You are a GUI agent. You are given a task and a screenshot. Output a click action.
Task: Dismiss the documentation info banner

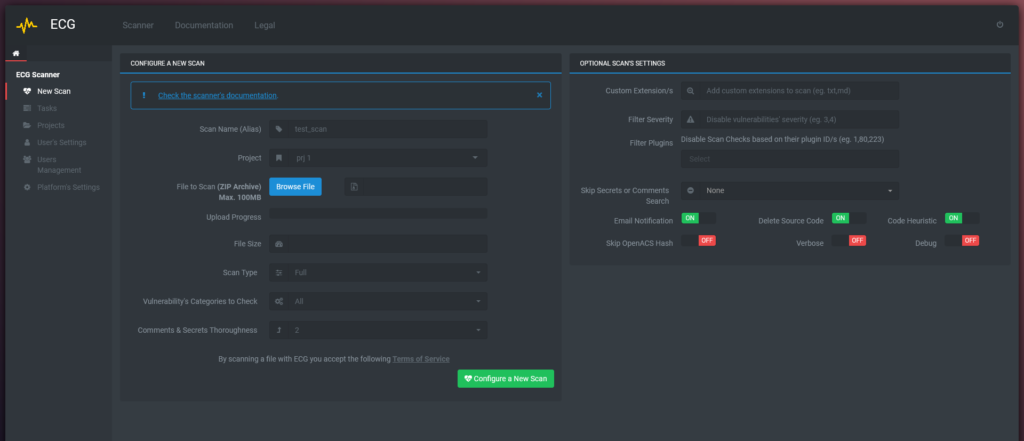tap(539, 95)
